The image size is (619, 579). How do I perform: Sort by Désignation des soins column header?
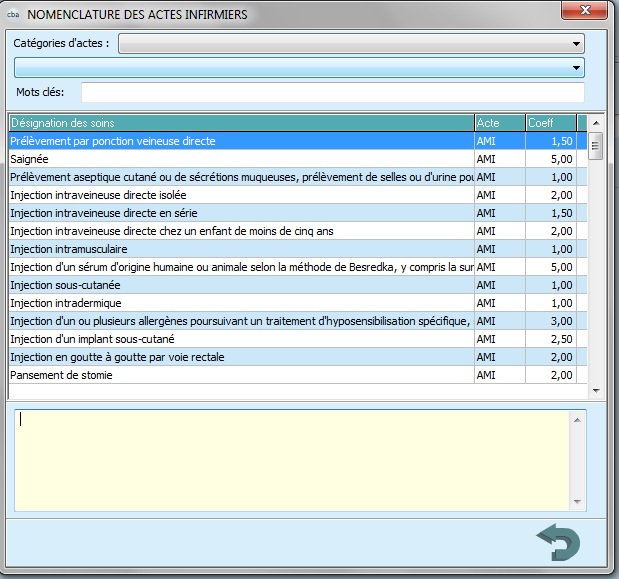242,123
